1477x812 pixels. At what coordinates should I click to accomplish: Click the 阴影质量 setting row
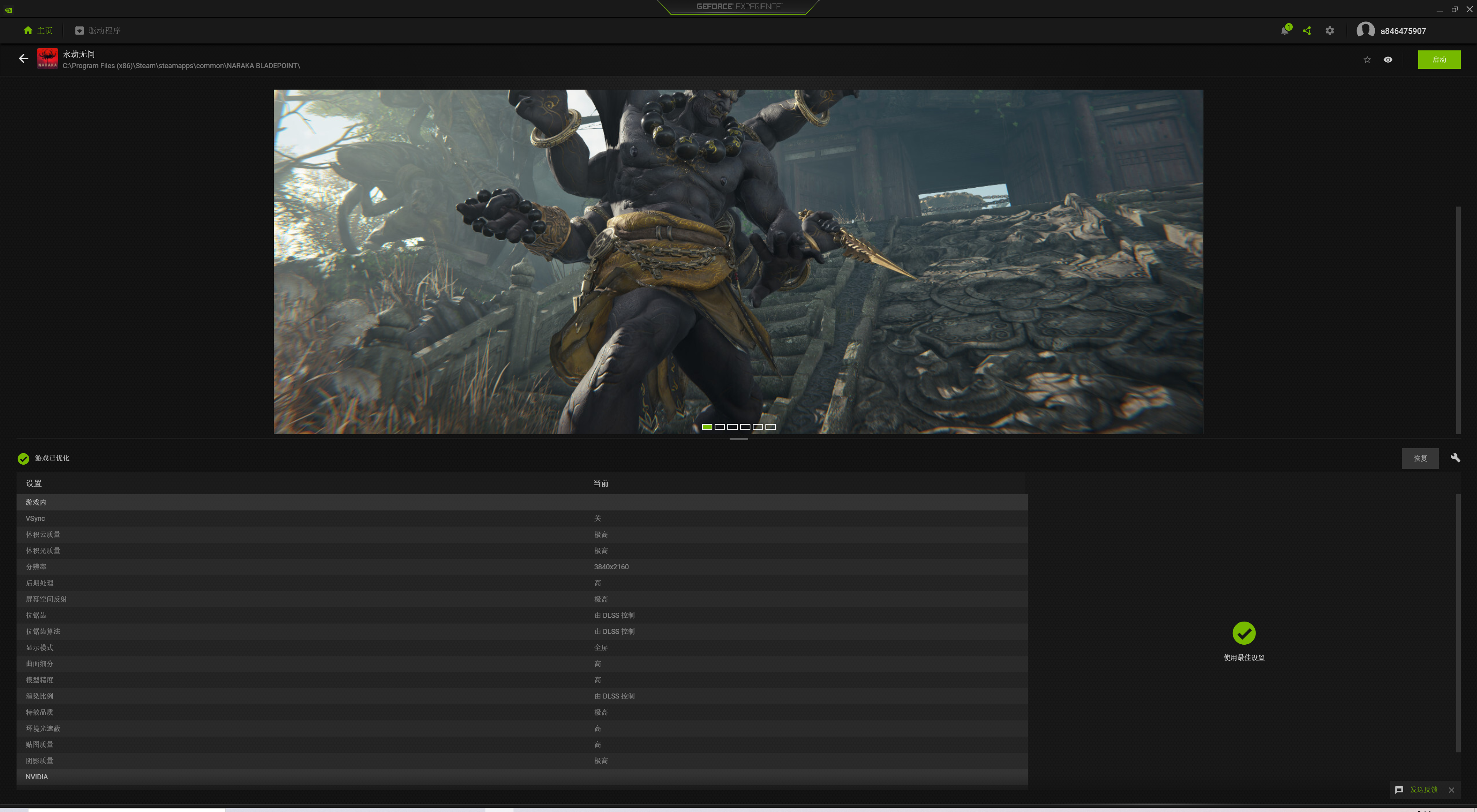pos(522,760)
